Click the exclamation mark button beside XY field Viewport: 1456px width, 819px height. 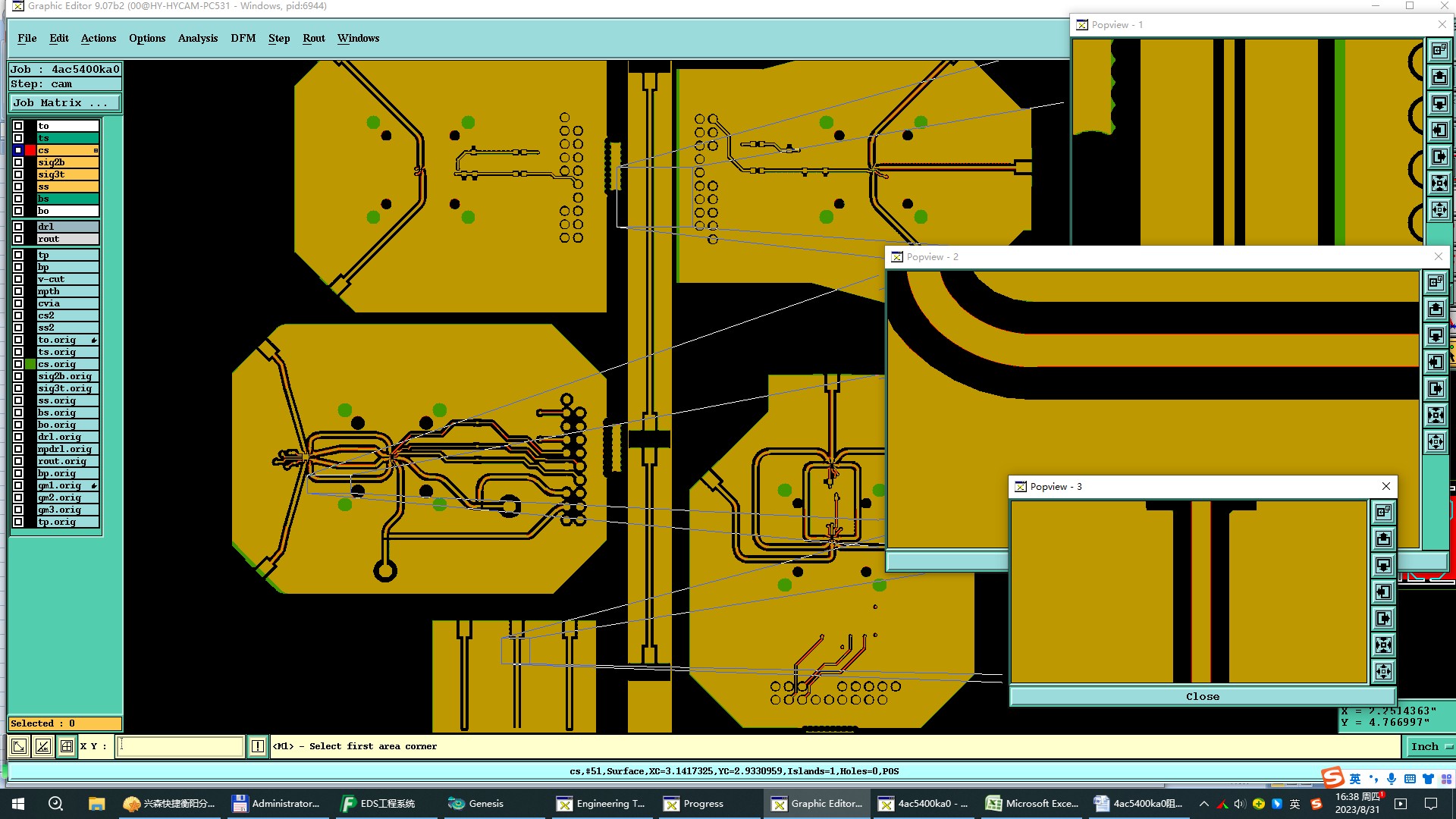pos(258,746)
